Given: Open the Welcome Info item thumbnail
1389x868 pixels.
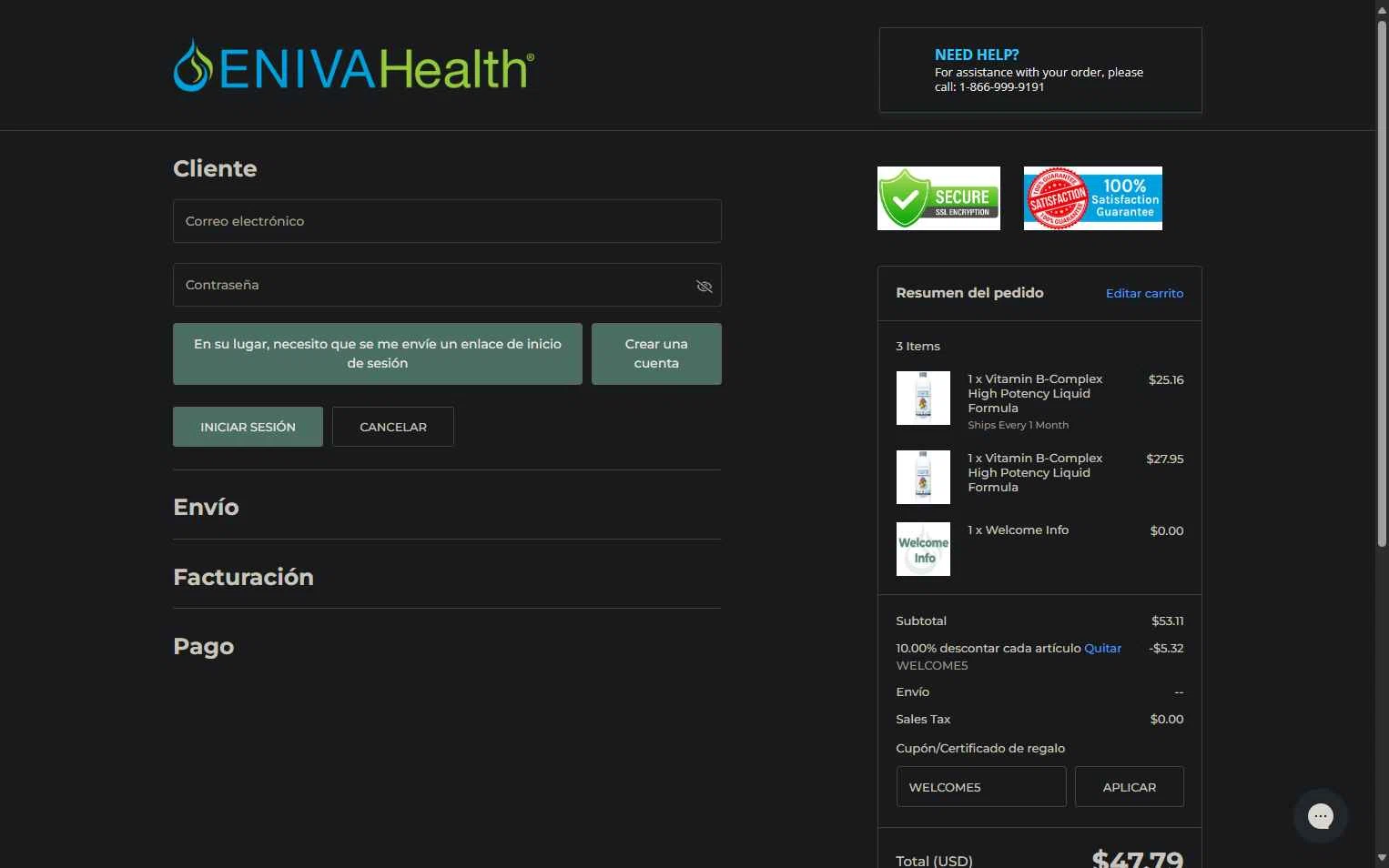Looking at the screenshot, I should click(923, 549).
